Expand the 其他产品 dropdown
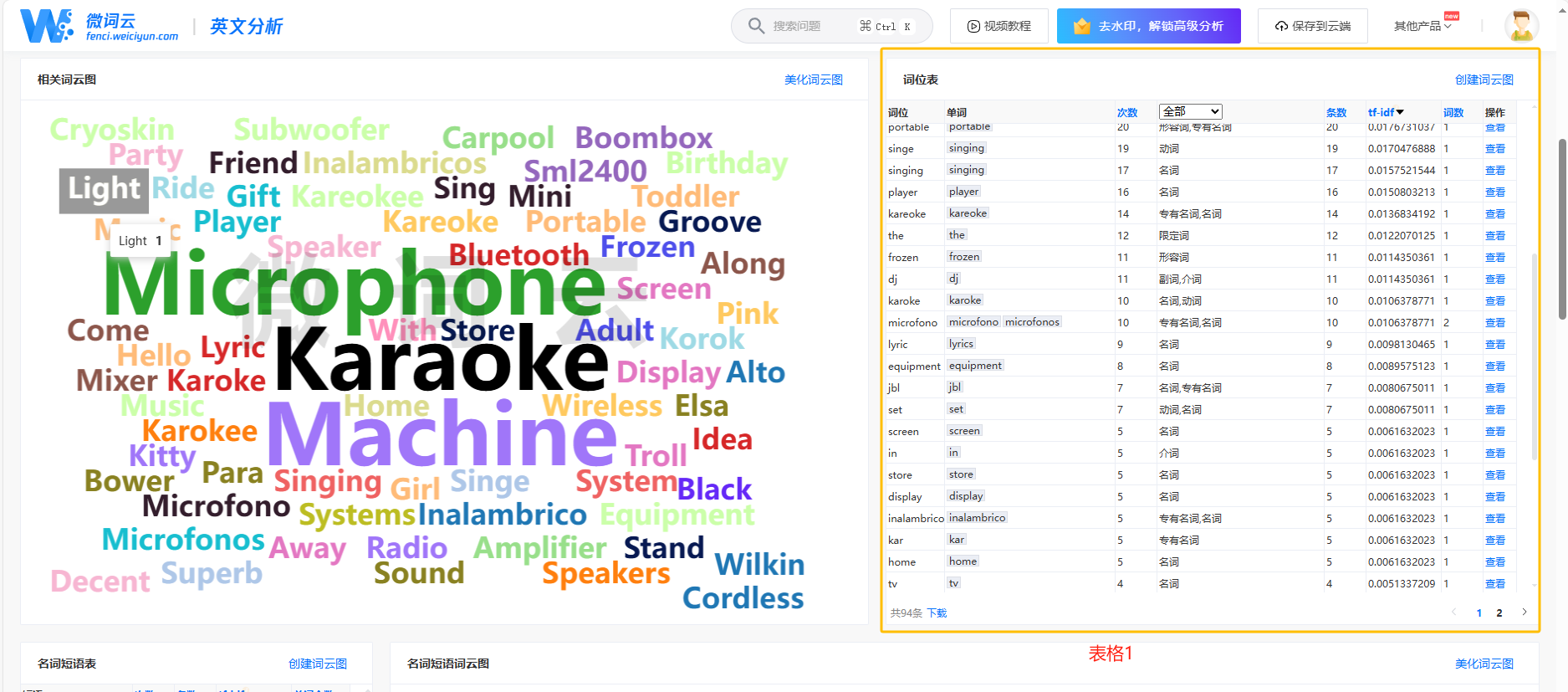1568x692 pixels. (1422, 26)
